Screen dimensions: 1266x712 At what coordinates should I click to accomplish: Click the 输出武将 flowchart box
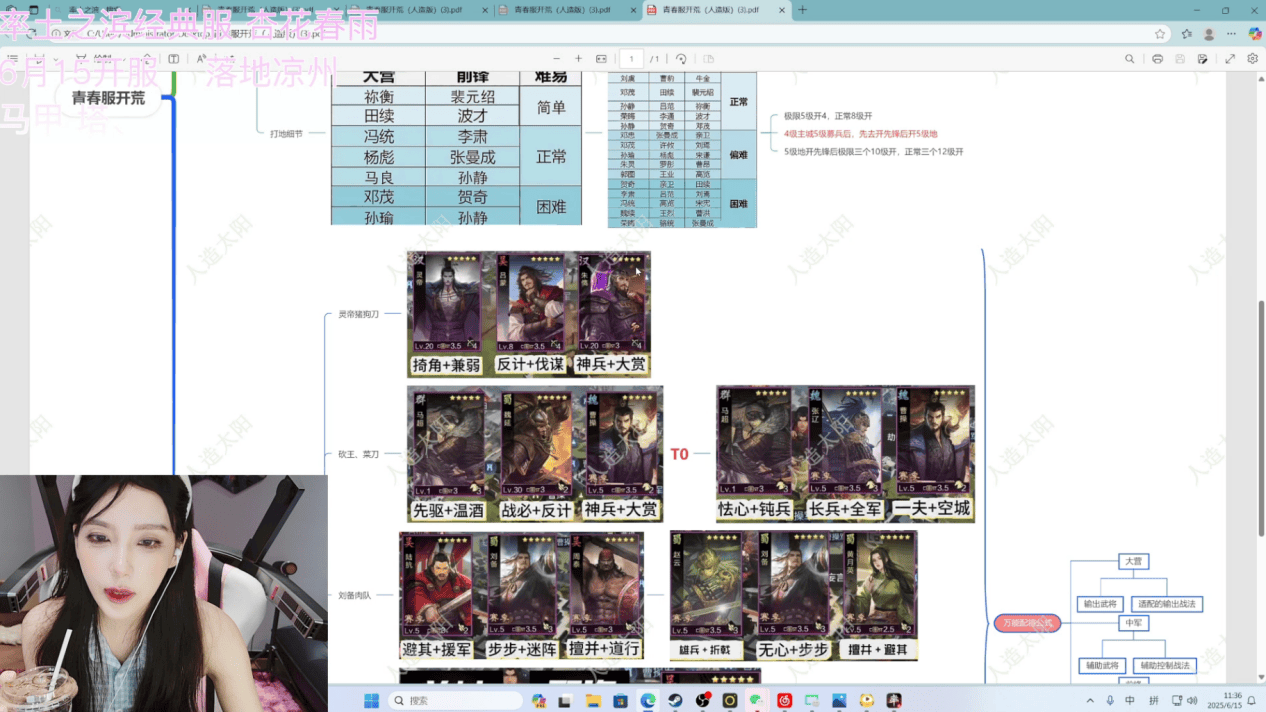click(x=1100, y=604)
